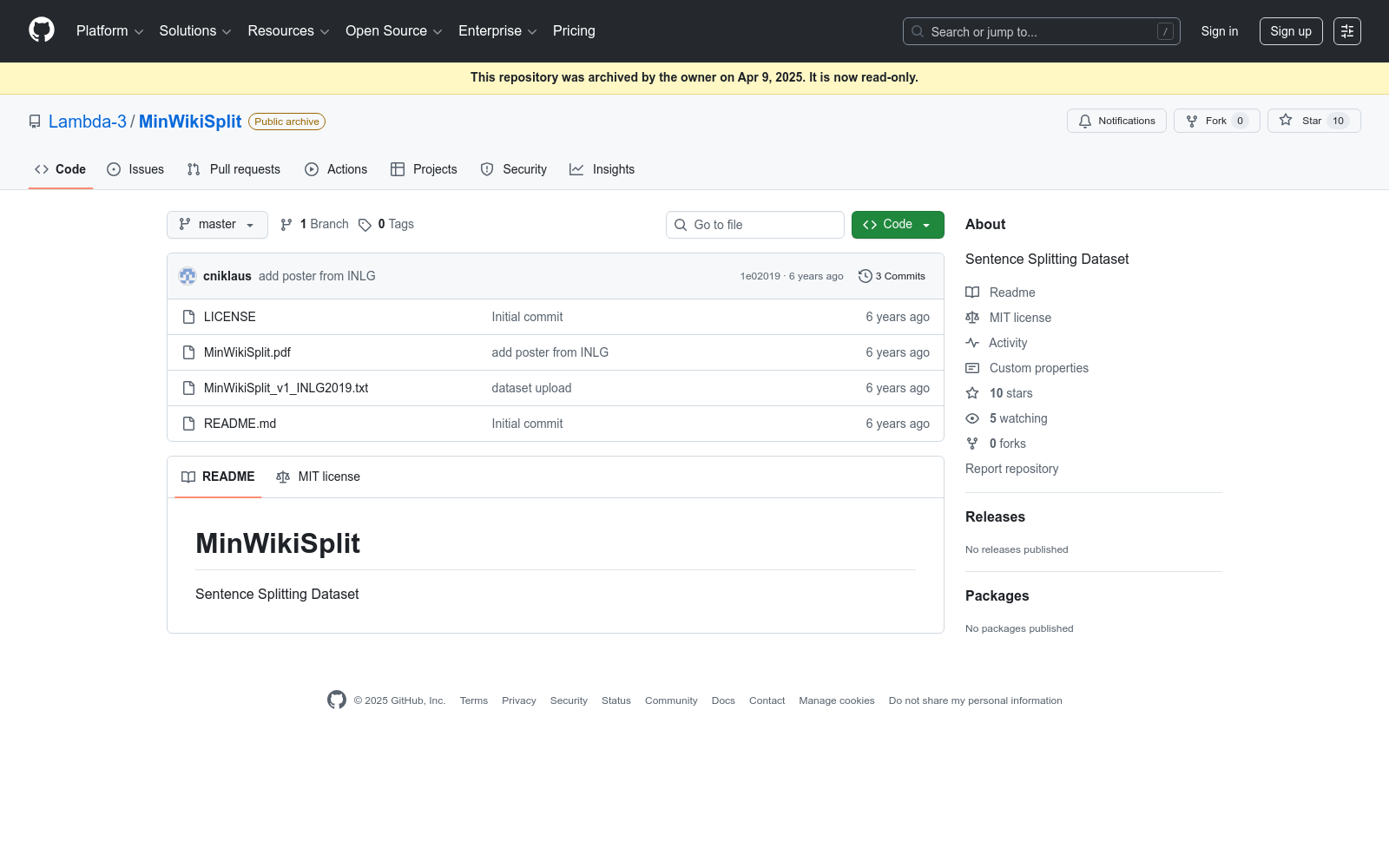Click Report repository link
Viewport: 1389px width, 868px height.
click(1012, 469)
